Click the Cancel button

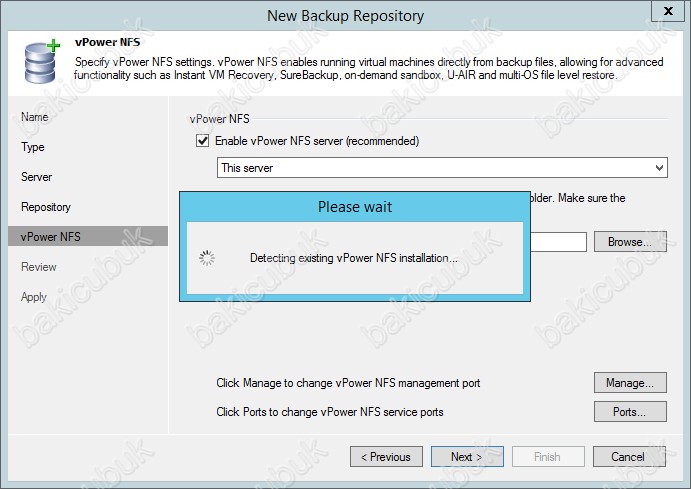(629, 457)
